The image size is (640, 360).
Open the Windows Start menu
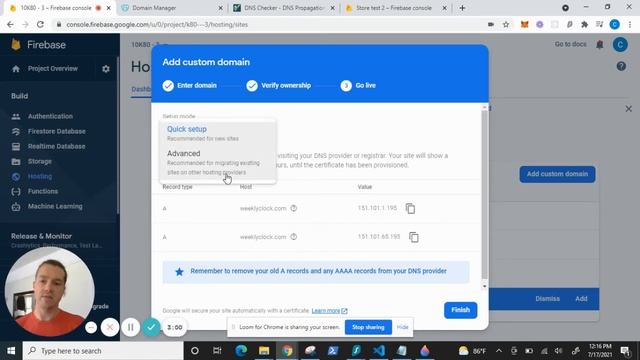click(11, 351)
